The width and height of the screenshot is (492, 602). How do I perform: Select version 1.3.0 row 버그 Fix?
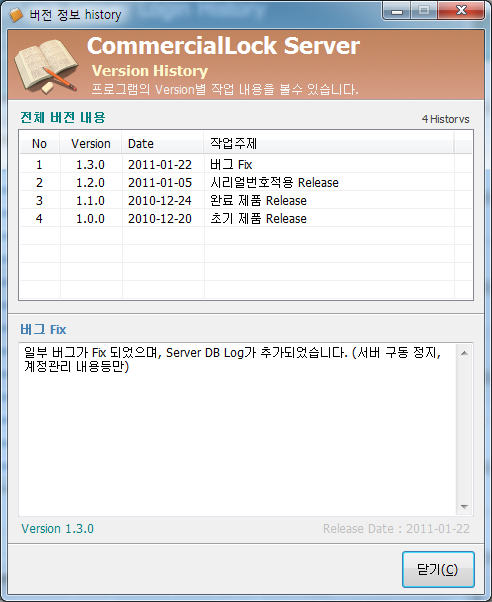(246, 165)
